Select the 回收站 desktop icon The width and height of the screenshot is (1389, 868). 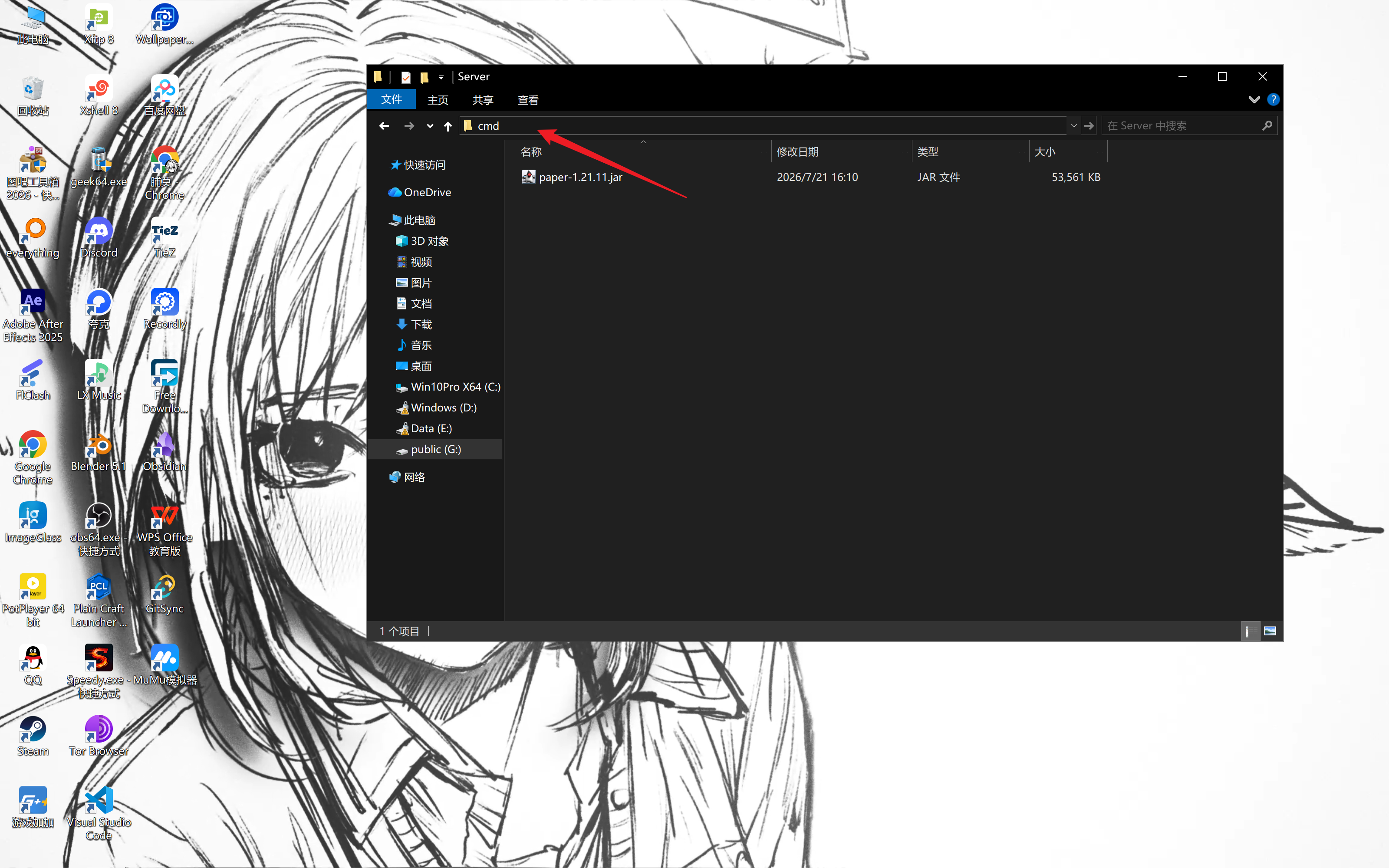[x=33, y=96]
